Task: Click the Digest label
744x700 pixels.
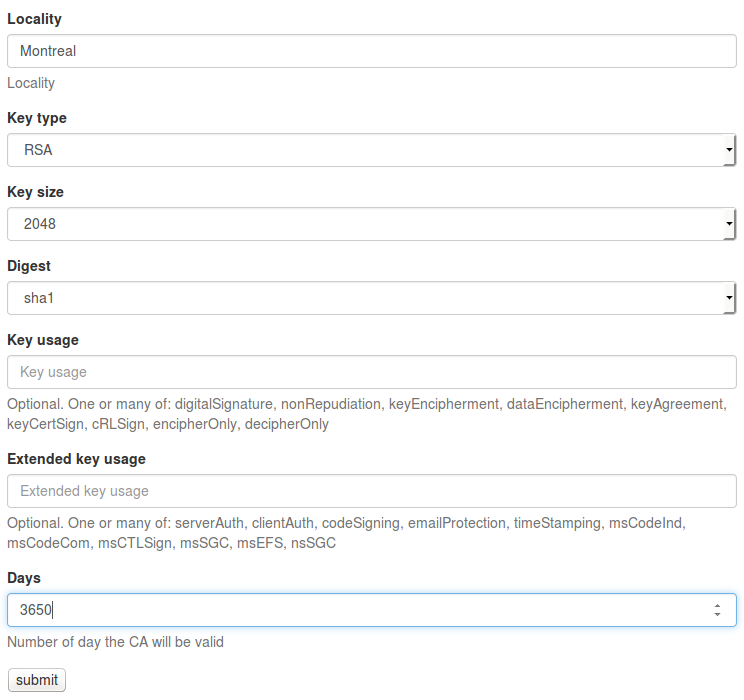Action: point(29,266)
